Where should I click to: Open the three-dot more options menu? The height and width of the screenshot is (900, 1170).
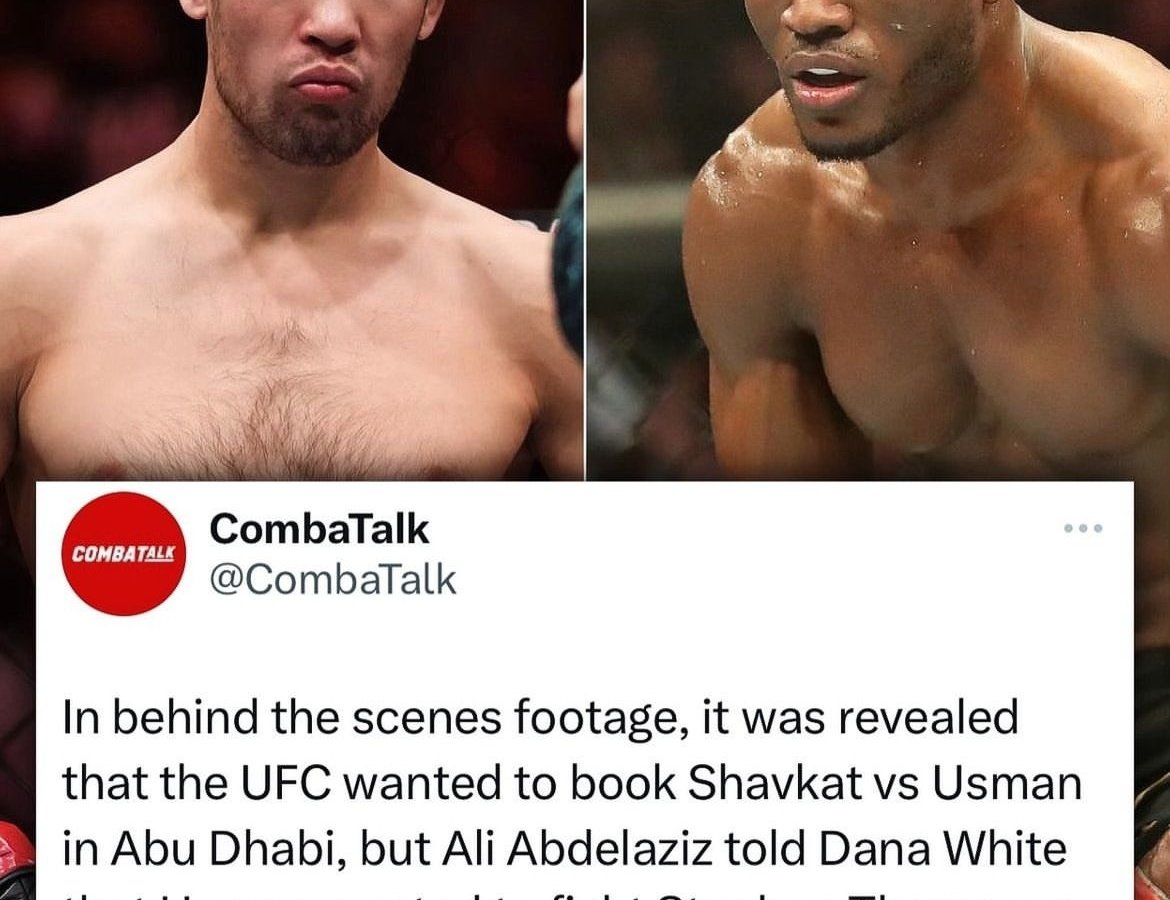point(1083,528)
